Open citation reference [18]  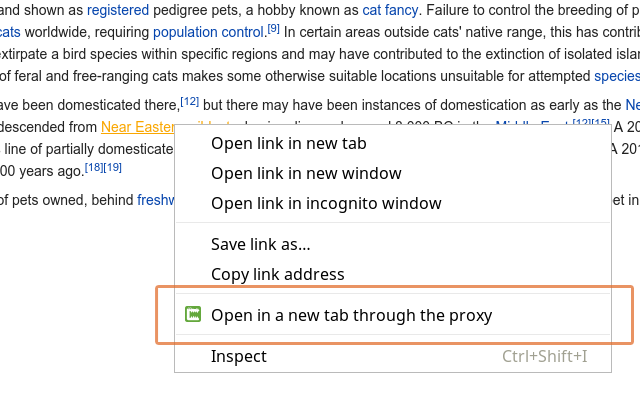coord(94,167)
